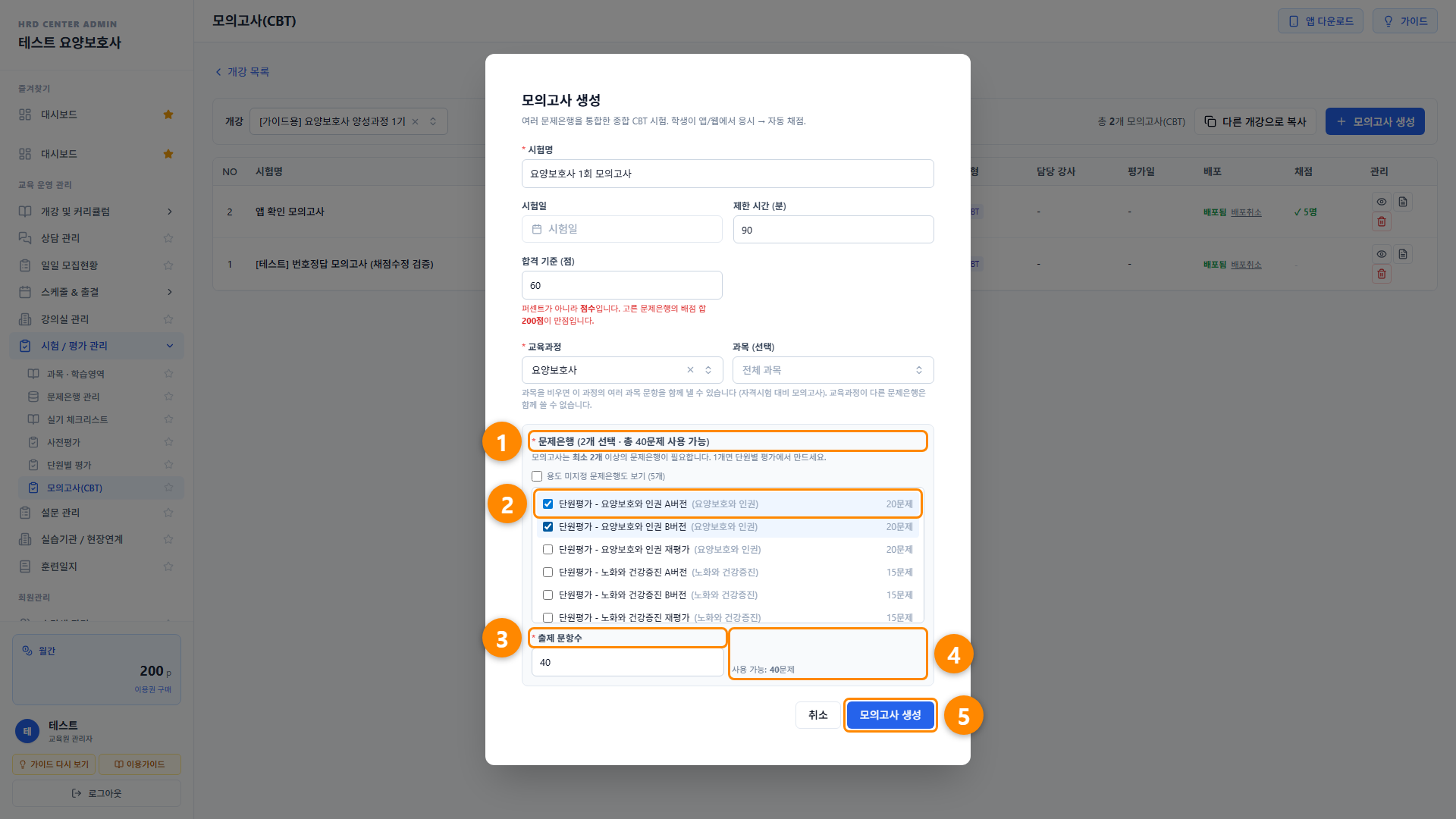Favorite 설문 관리 with star icon
1456x819 pixels.
click(x=168, y=513)
